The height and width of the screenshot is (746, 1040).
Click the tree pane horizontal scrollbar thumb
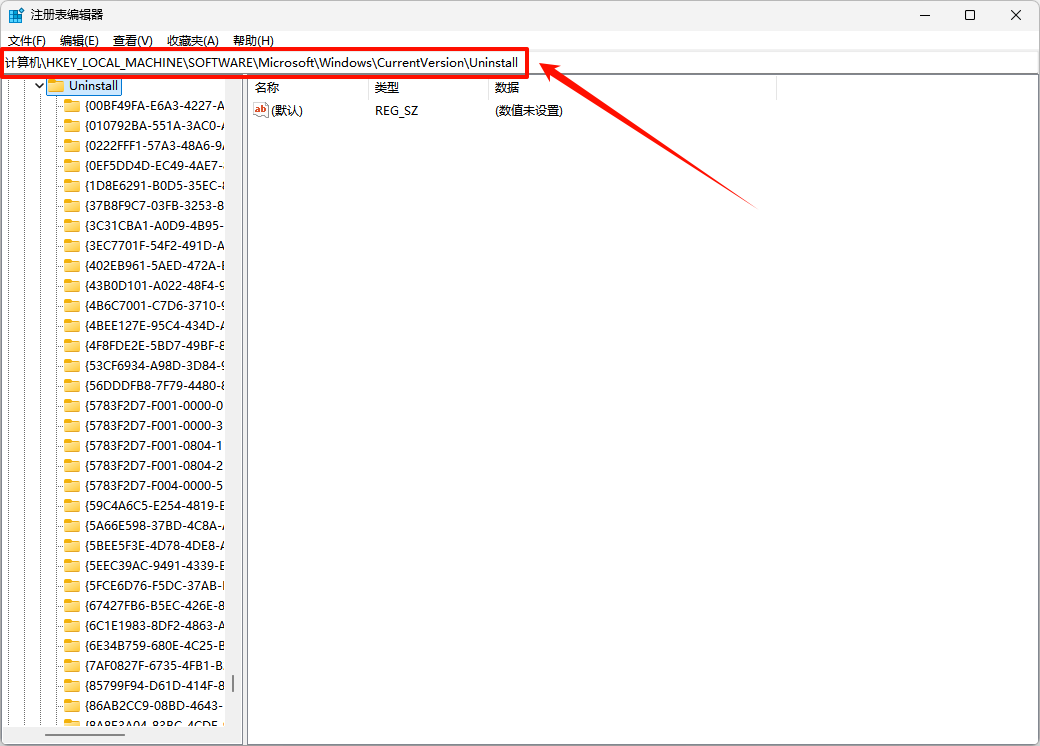pyautogui.click(x=85, y=735)
